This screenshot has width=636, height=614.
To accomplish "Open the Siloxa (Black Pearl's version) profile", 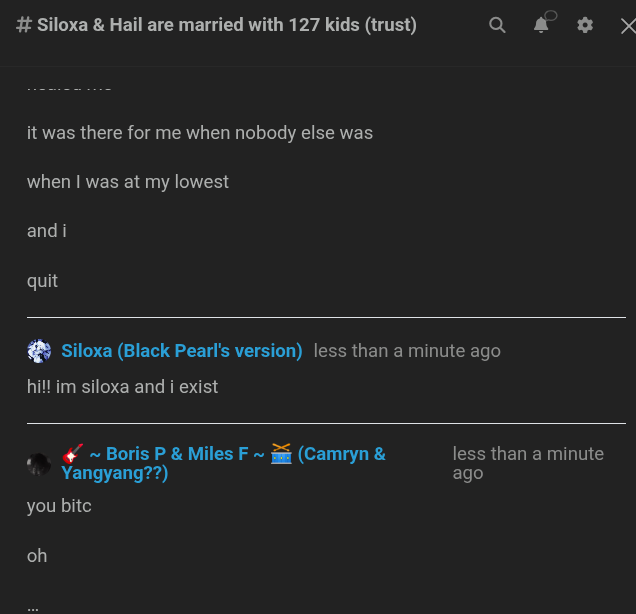I will tap(182, 351).
